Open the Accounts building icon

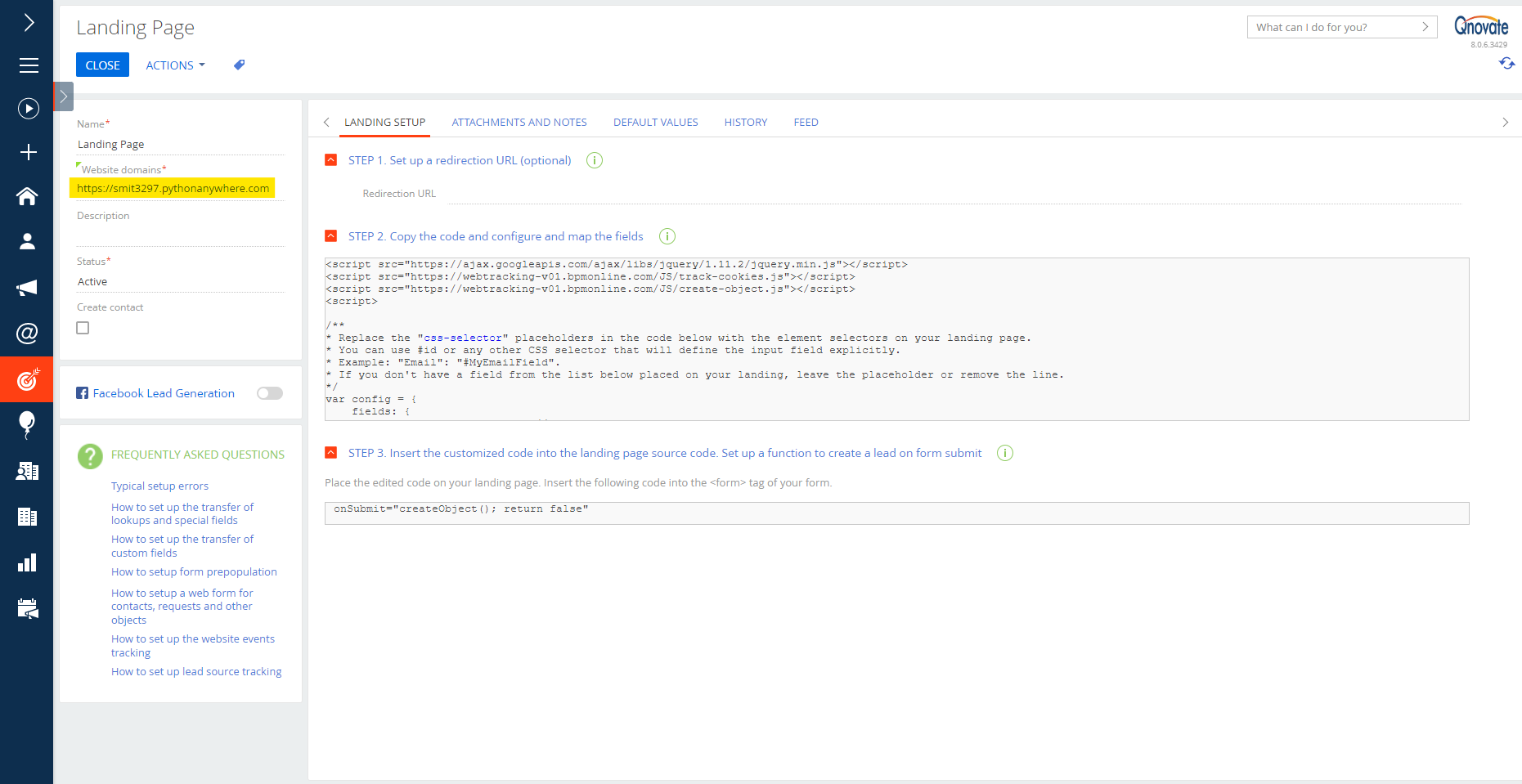[x=27, y=517]
